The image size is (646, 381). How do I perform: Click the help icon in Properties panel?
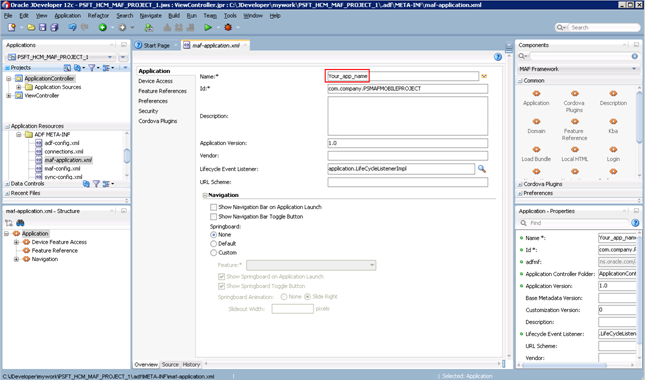coord(635,223)
